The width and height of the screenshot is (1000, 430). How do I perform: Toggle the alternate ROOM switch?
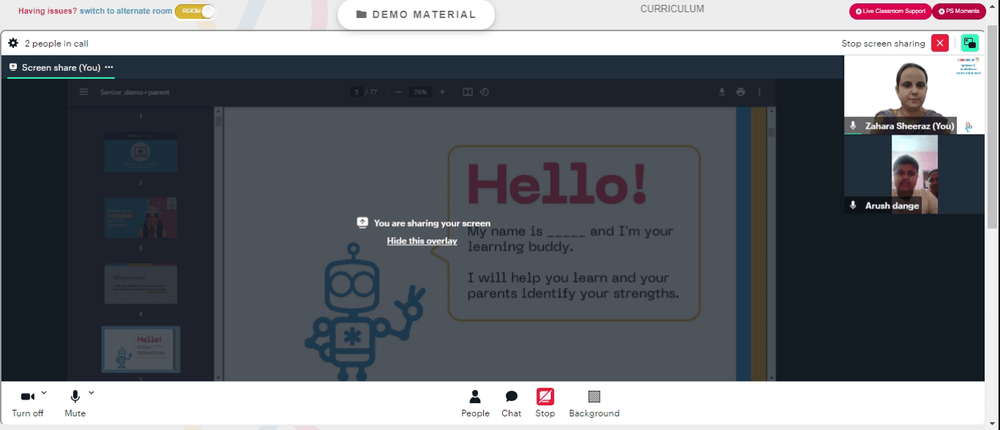pyautogui.click(x=195, y=11)
